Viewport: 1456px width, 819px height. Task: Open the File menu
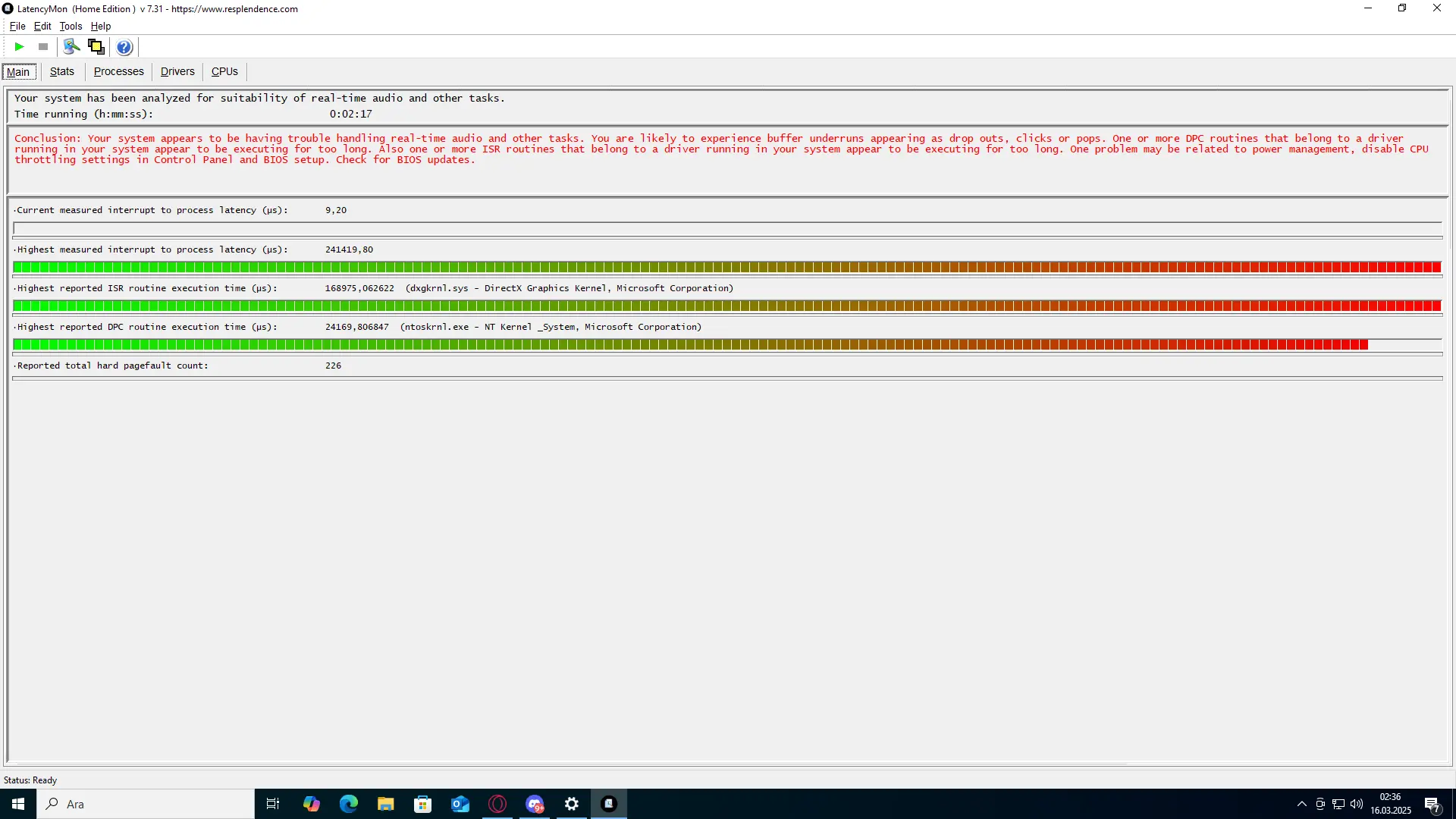pyautogui.click(x=17, y=26)
